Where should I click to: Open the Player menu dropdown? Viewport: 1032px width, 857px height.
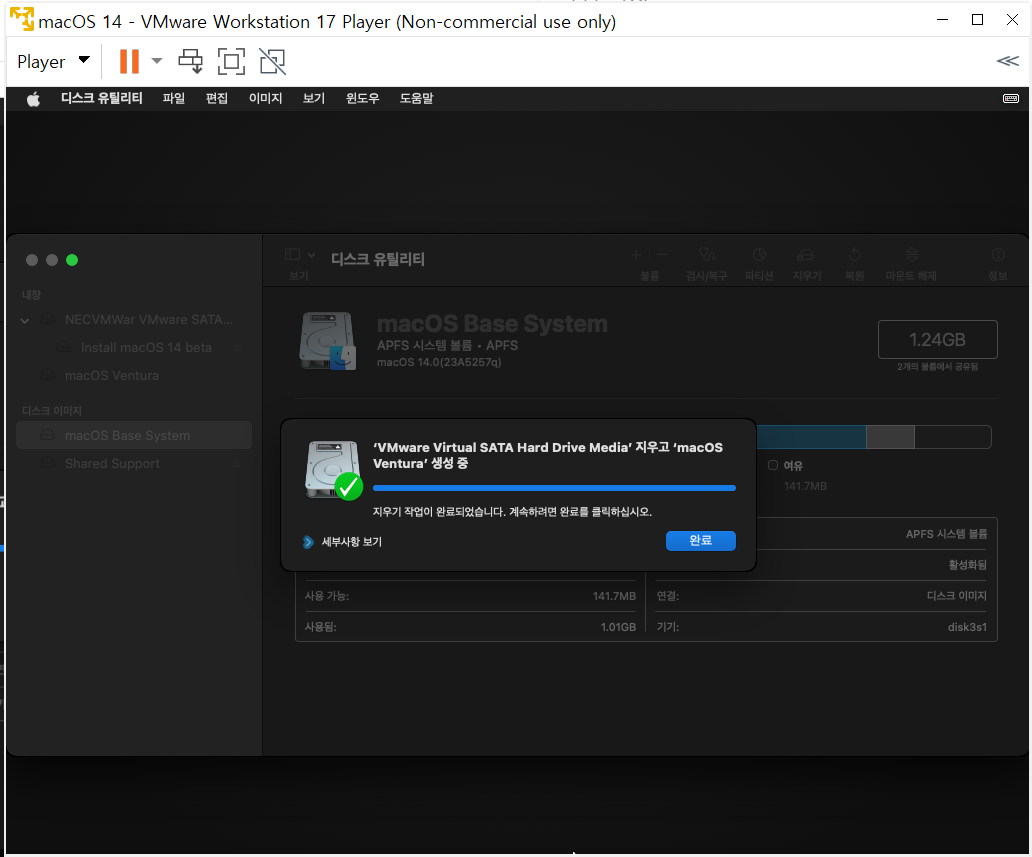click(53, 61)
